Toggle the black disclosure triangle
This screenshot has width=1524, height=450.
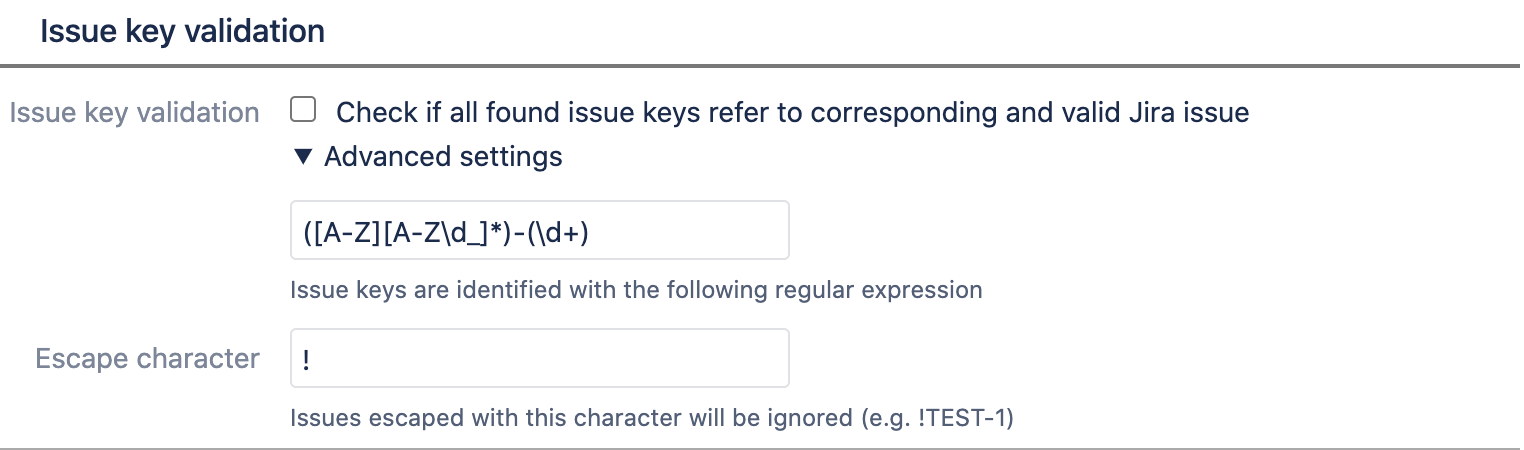[x=303, y=157]
